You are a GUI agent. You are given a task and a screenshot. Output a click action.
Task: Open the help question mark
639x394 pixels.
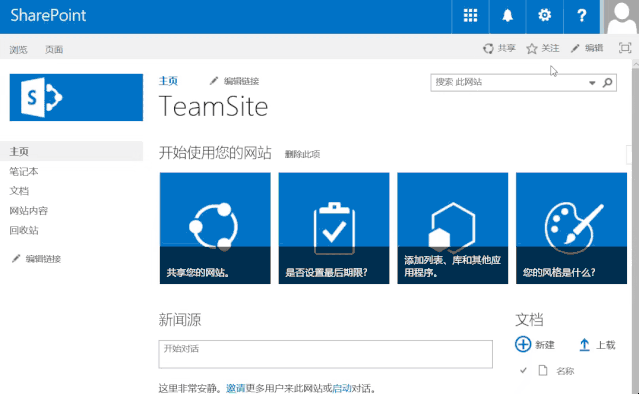582,16
